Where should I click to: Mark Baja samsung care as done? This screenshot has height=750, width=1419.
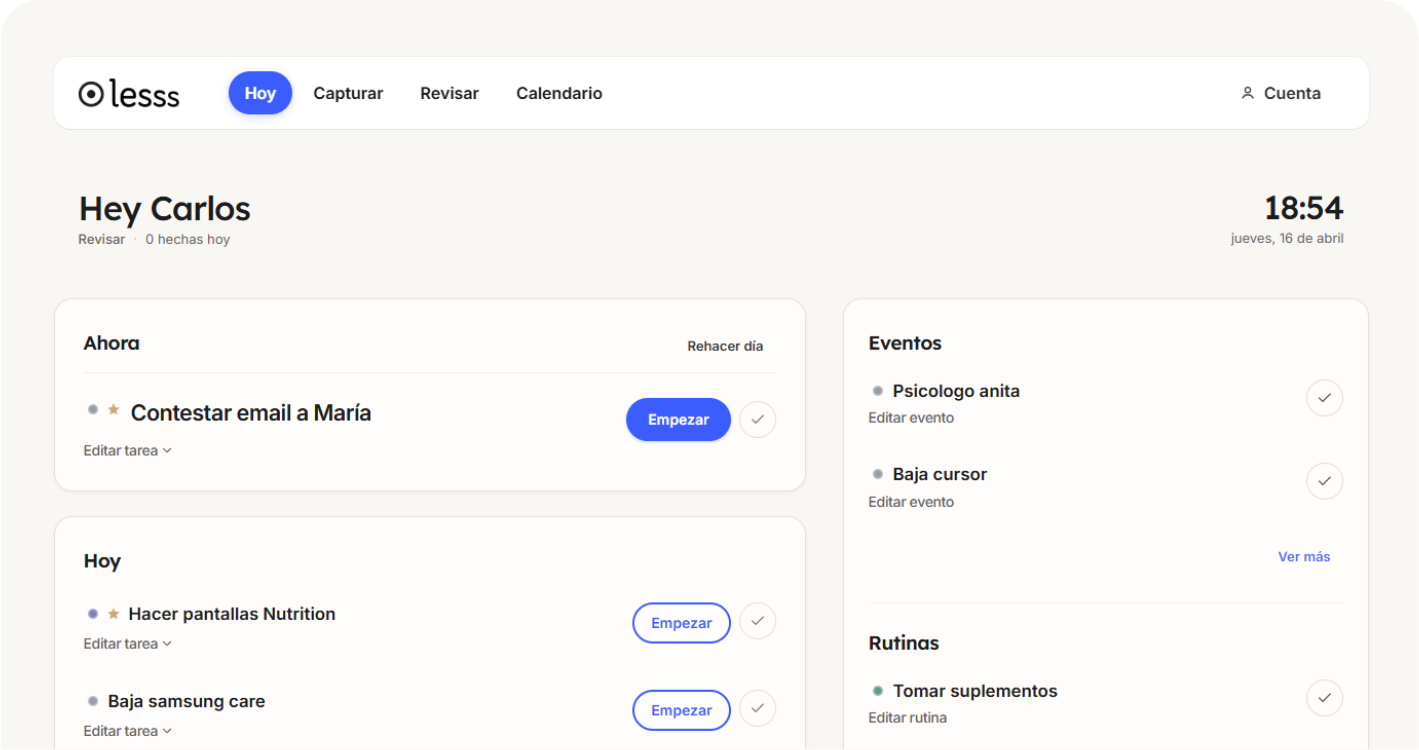click(757, 709)
